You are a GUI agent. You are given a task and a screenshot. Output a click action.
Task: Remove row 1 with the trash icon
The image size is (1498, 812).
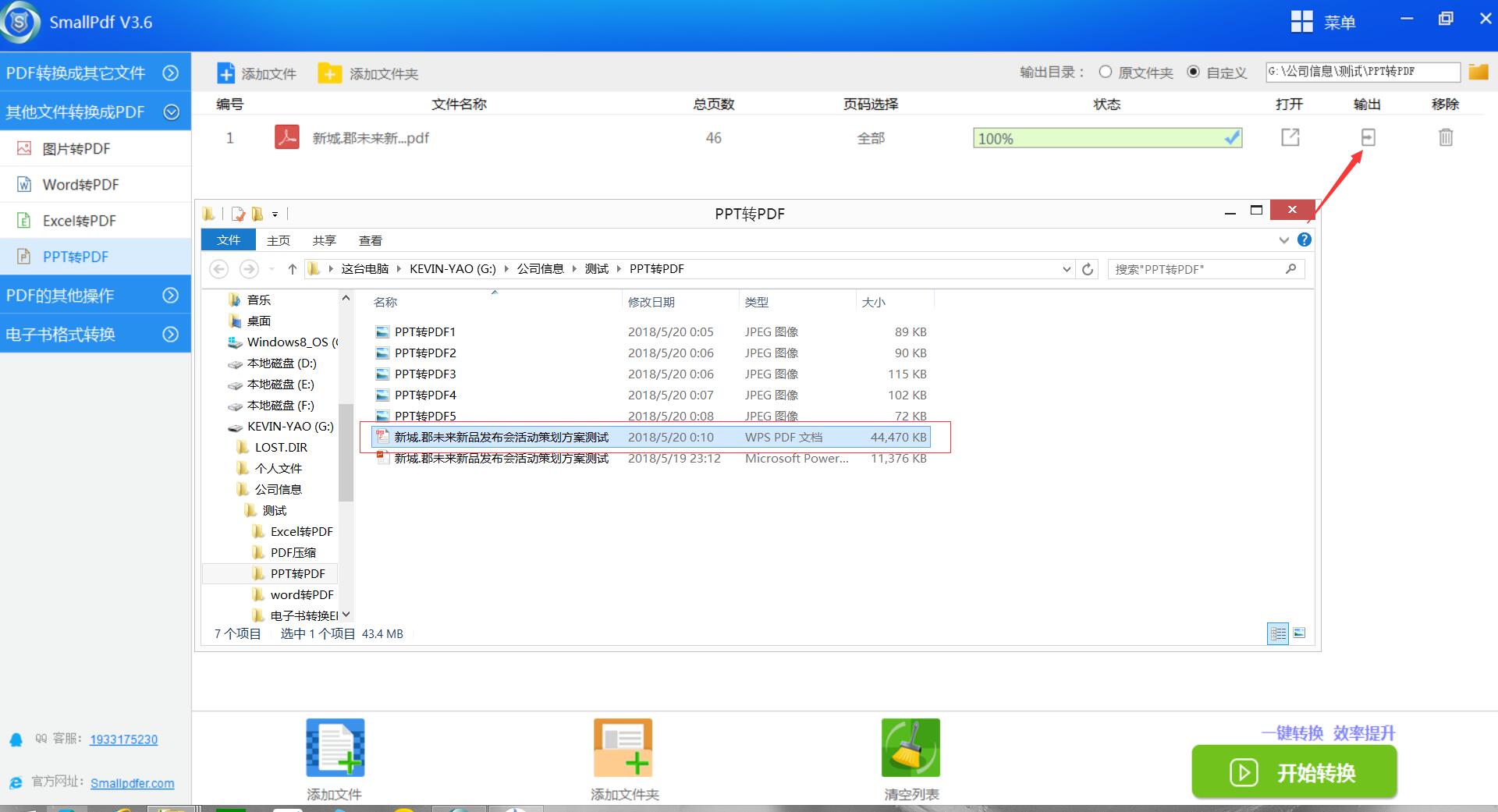click(1446, 137)
